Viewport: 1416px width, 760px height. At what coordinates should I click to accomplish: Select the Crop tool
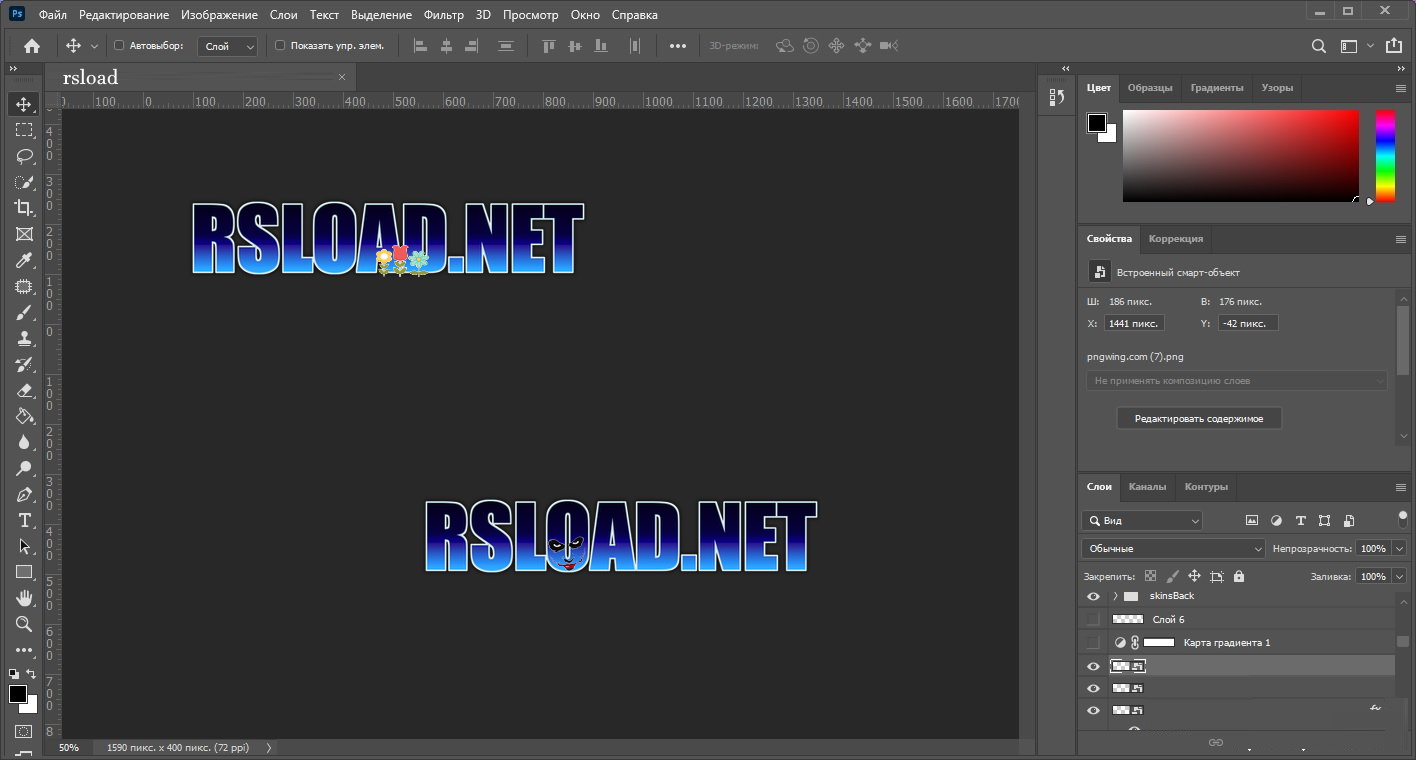pos(24,208)
